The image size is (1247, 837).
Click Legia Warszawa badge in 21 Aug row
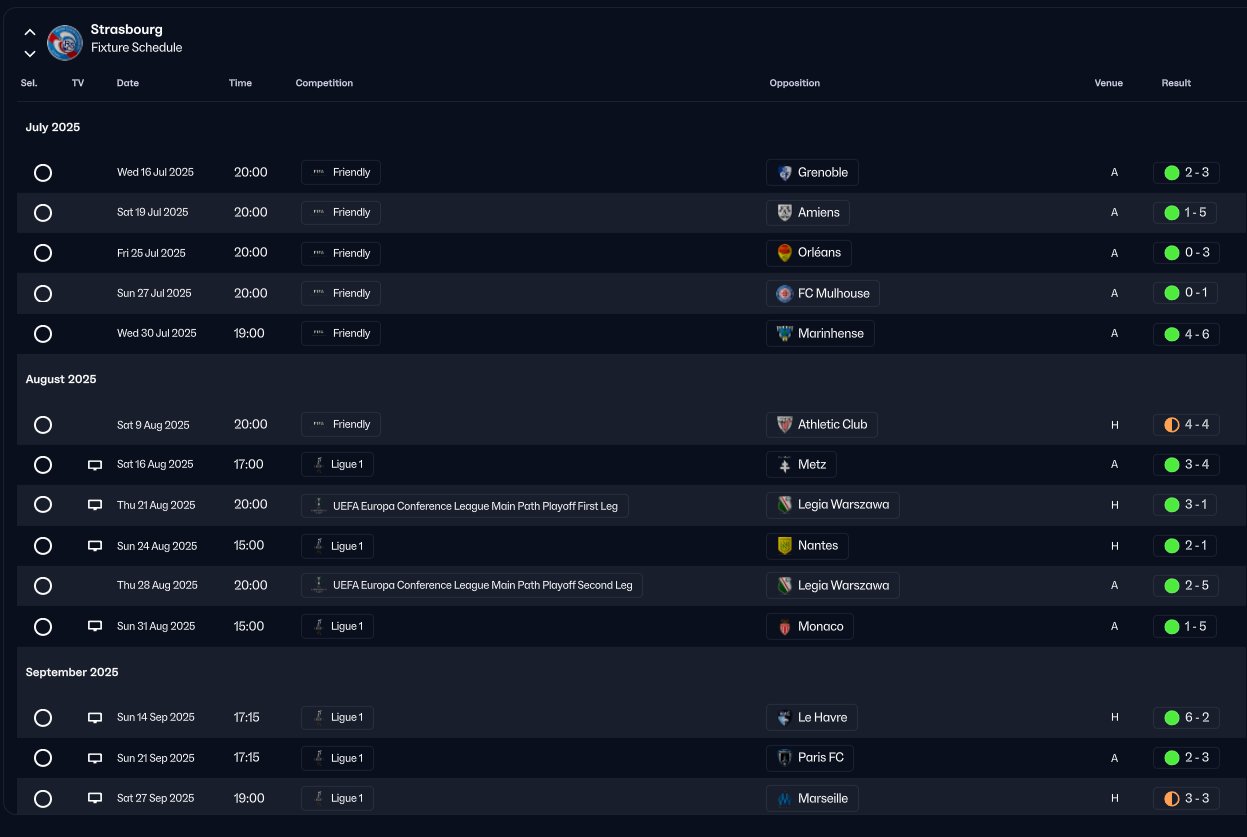click(x=785, y=505)
